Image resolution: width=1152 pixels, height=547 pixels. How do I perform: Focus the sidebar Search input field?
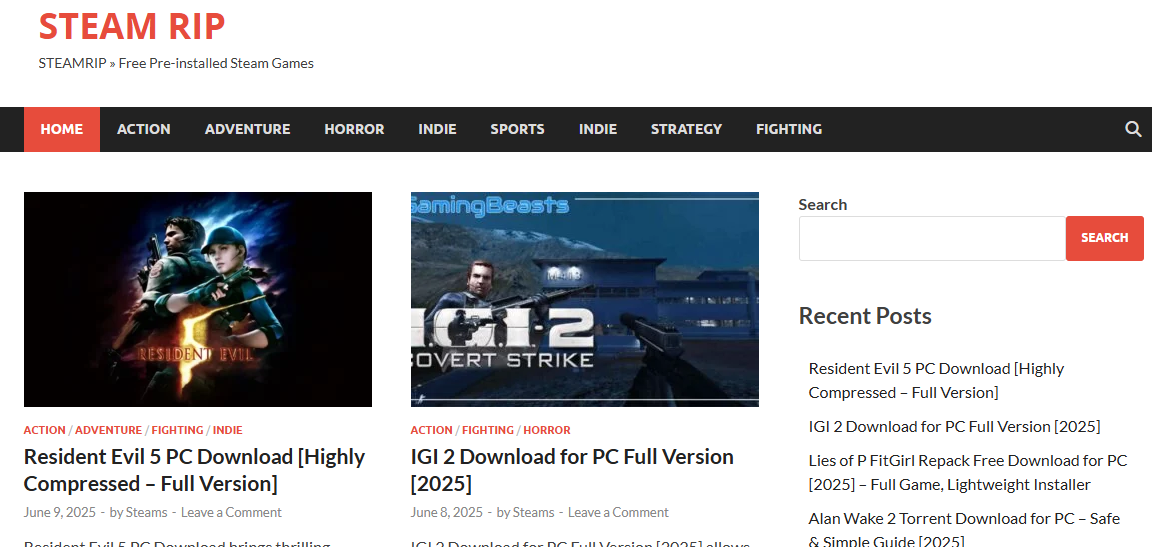[932, 238]
